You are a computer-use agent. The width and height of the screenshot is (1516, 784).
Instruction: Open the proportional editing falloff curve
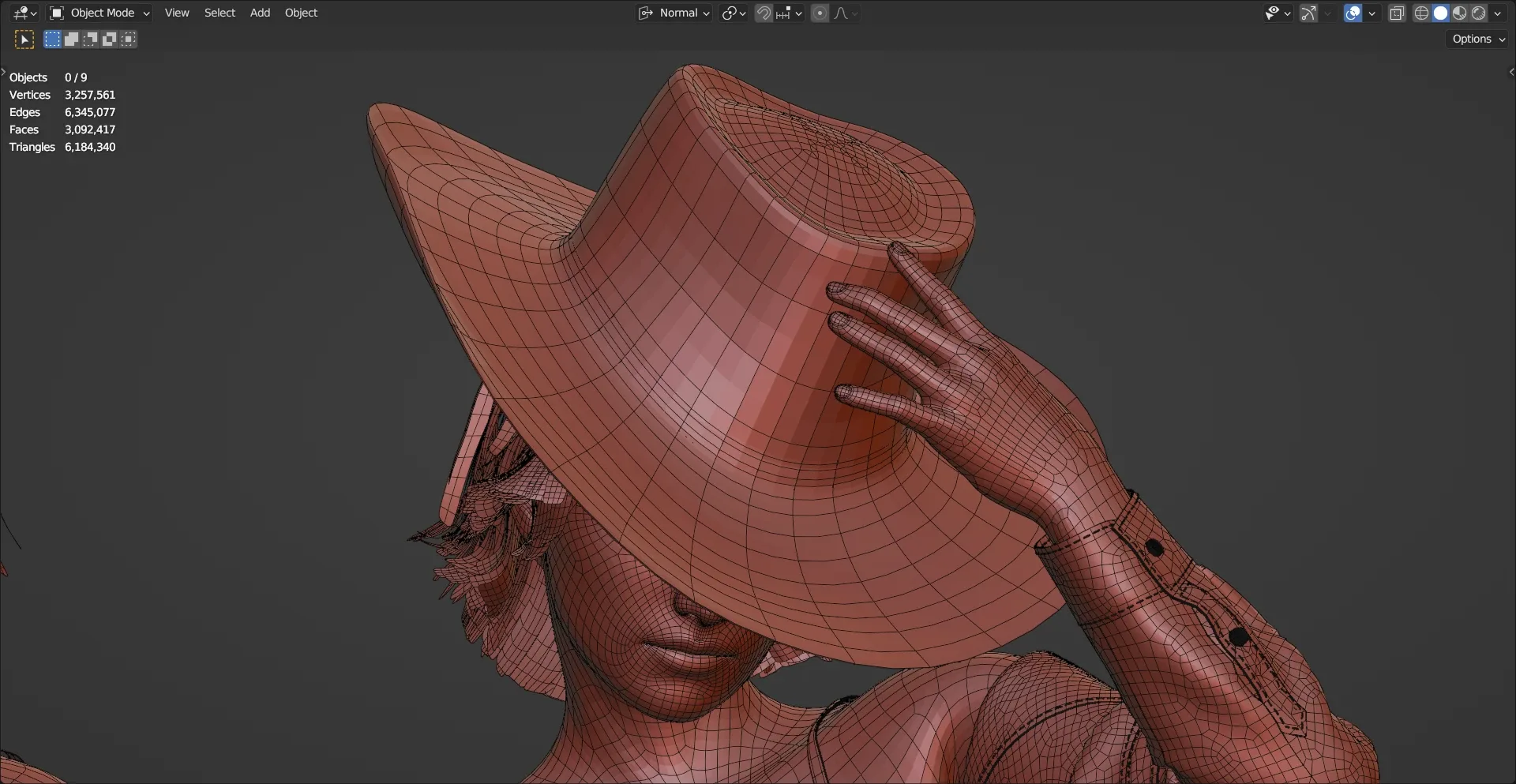tap(846, 13)
